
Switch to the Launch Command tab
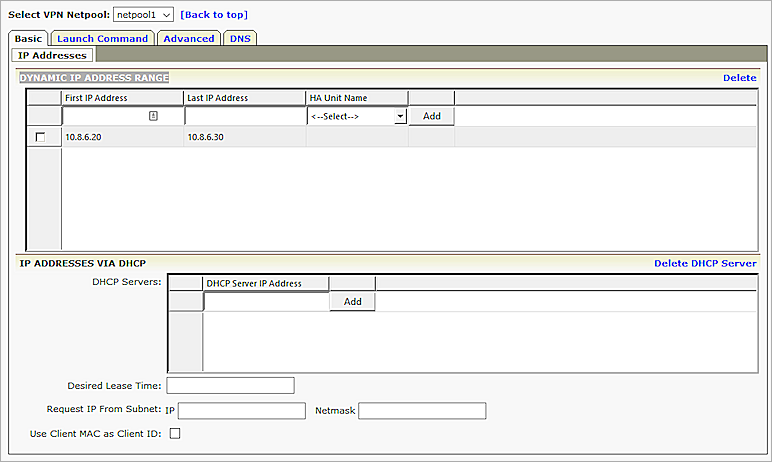pos(103,38)
